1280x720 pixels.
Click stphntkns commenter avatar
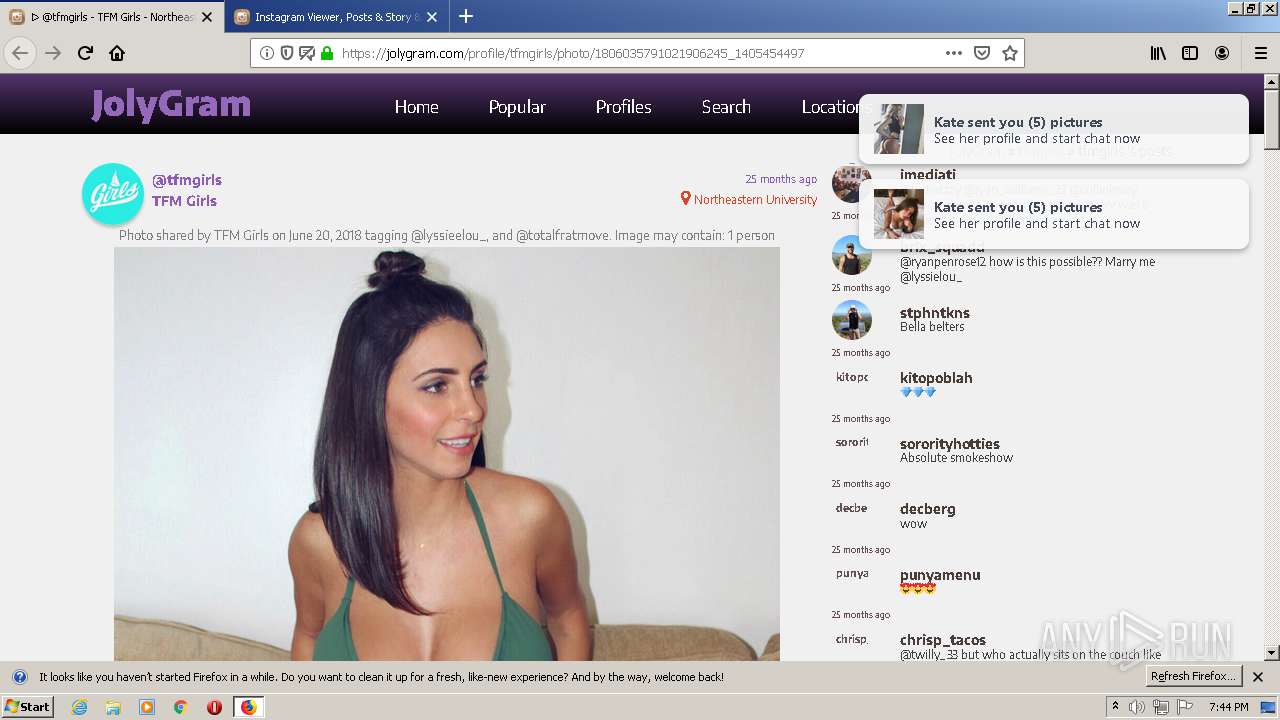click(852, 320)
